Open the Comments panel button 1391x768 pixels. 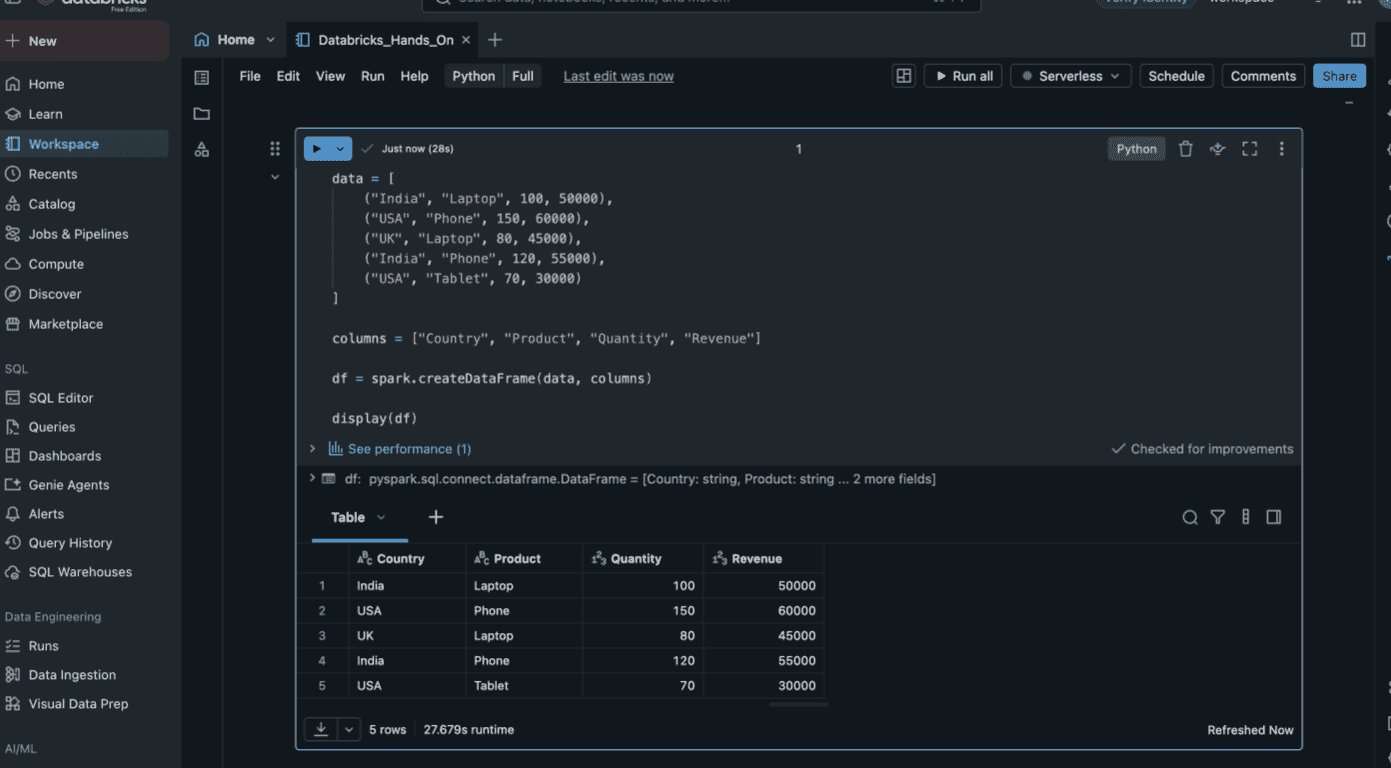point(1263,76)
